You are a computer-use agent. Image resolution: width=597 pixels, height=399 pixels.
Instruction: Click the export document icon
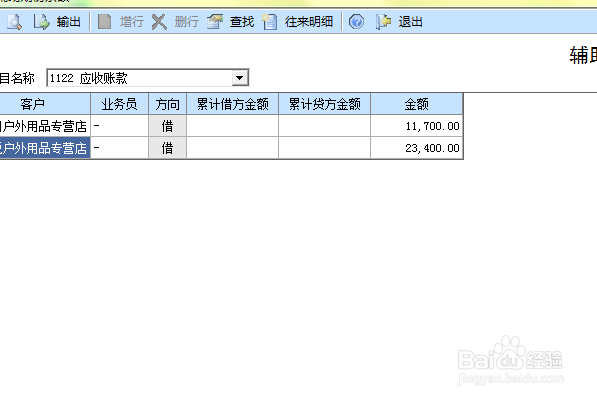[x=41, y=22]
